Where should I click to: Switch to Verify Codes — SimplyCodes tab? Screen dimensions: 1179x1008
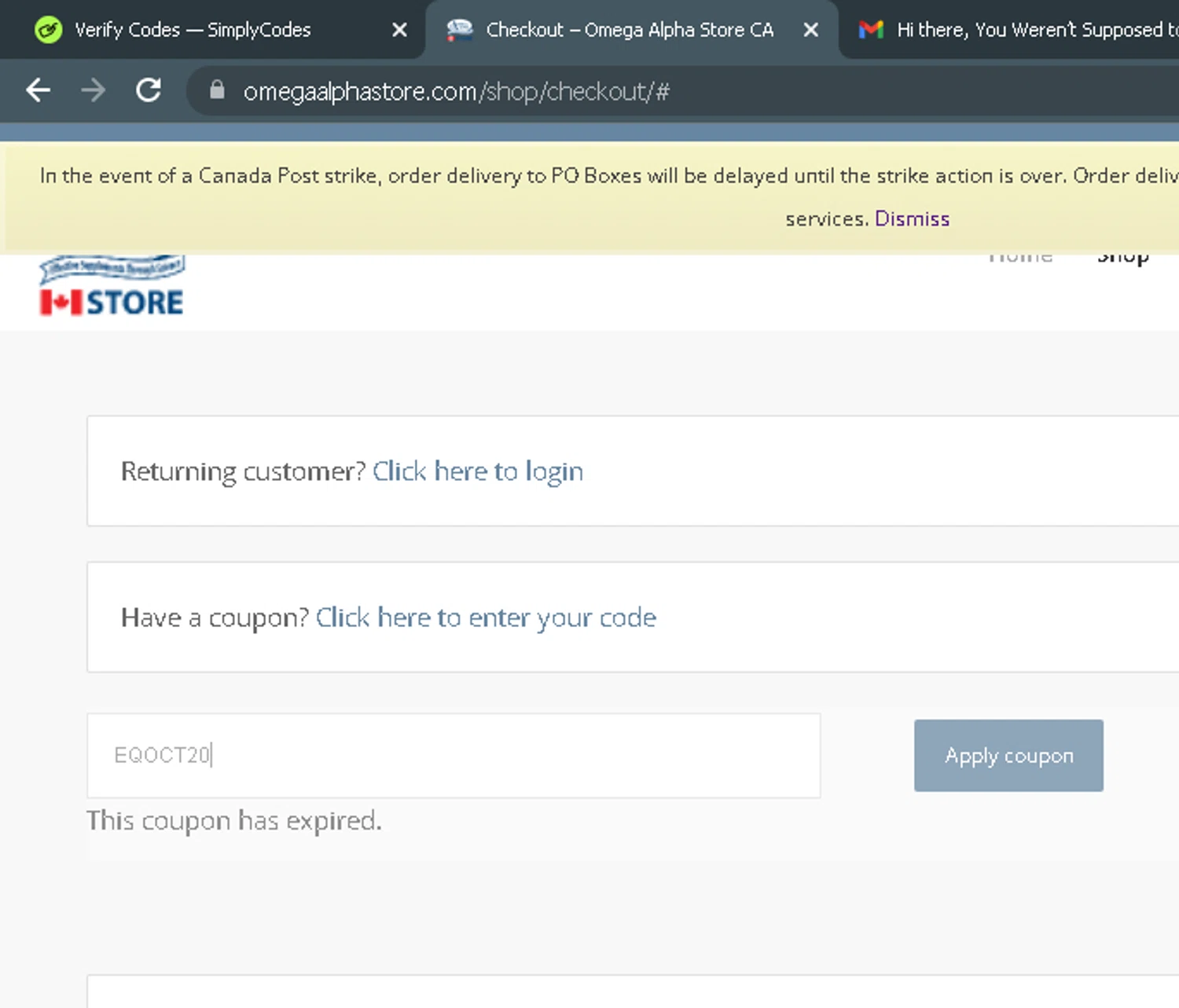point(212,30)
